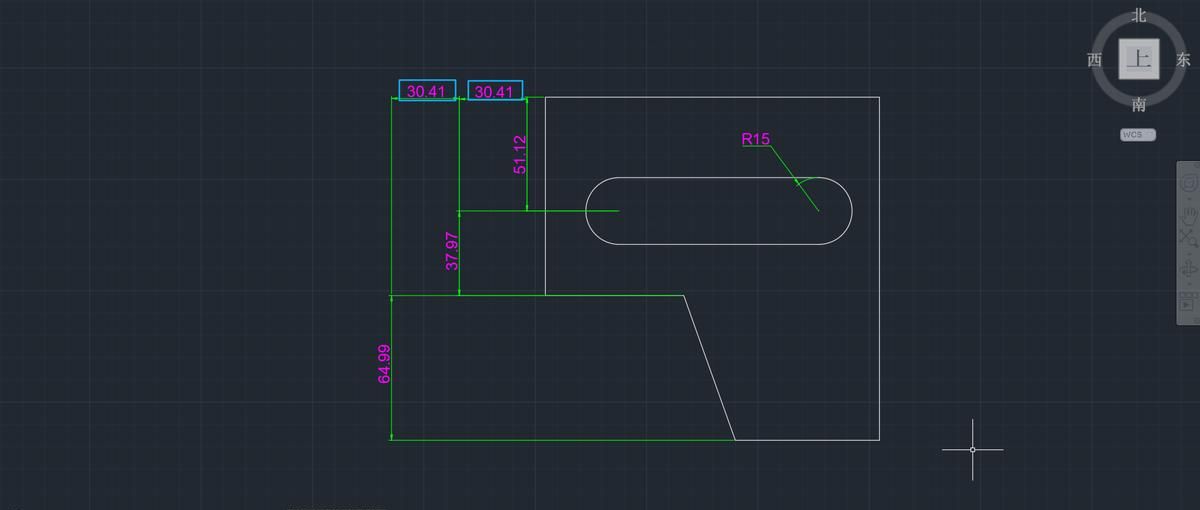Rotate view to north 北 on ViewCube
This screenshot has width=1200, height=510.
[x=1139, y=15]
